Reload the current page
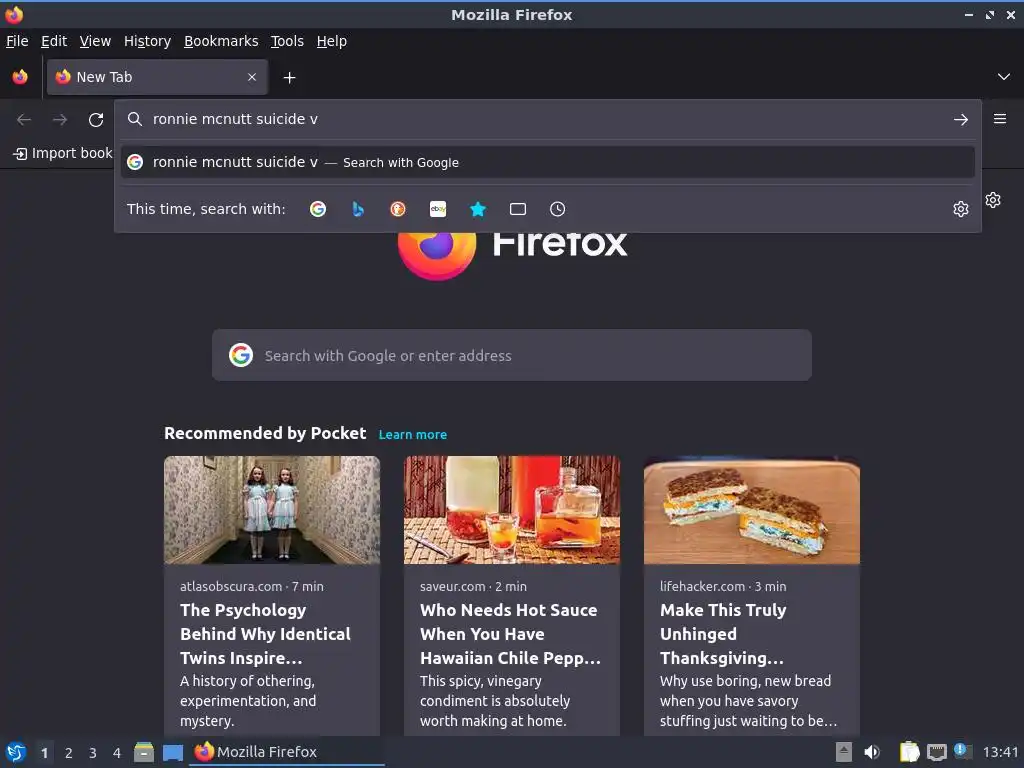The image size is (1024, 768). [96, 120]
